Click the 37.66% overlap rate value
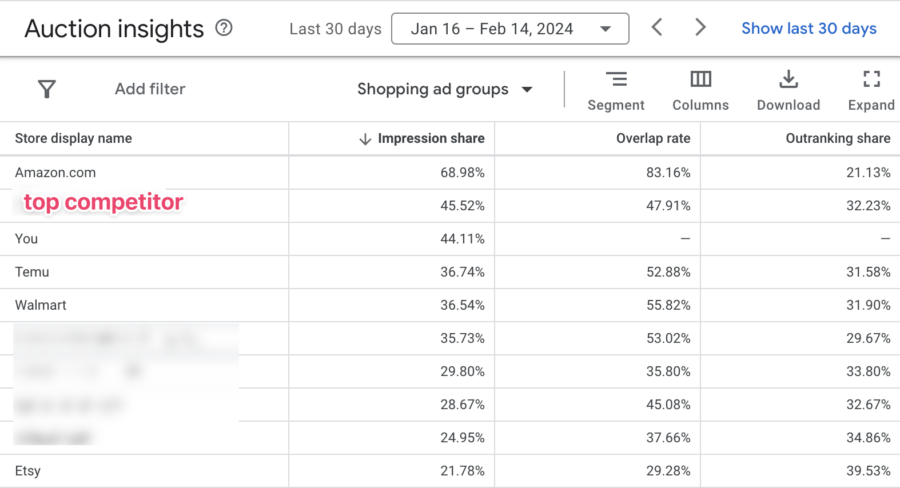The height and width of the screenshot is (488, 900). coord(668,437)
